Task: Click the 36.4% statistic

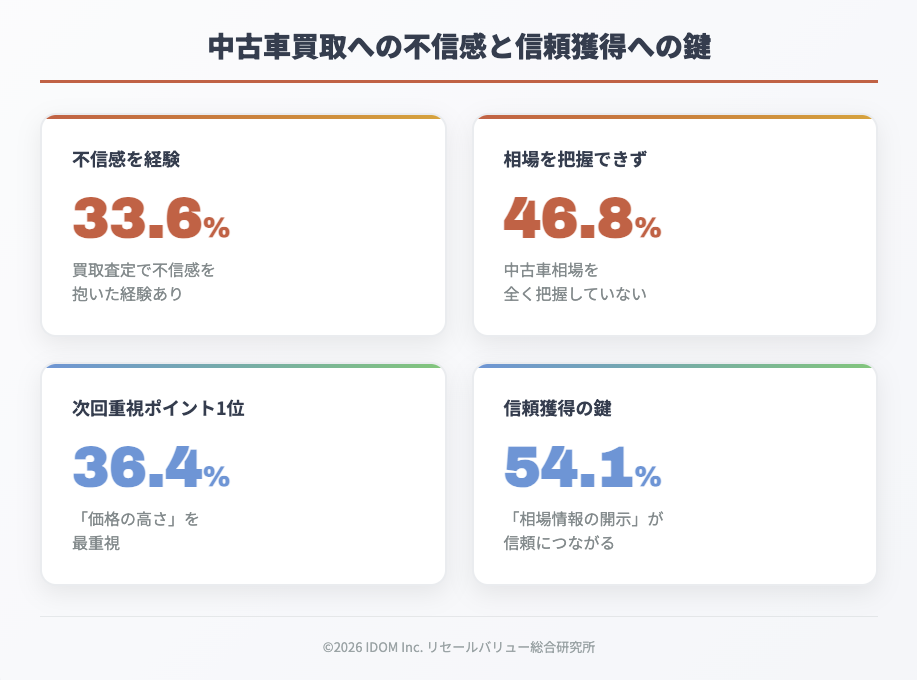Action: tap(151, 466)
